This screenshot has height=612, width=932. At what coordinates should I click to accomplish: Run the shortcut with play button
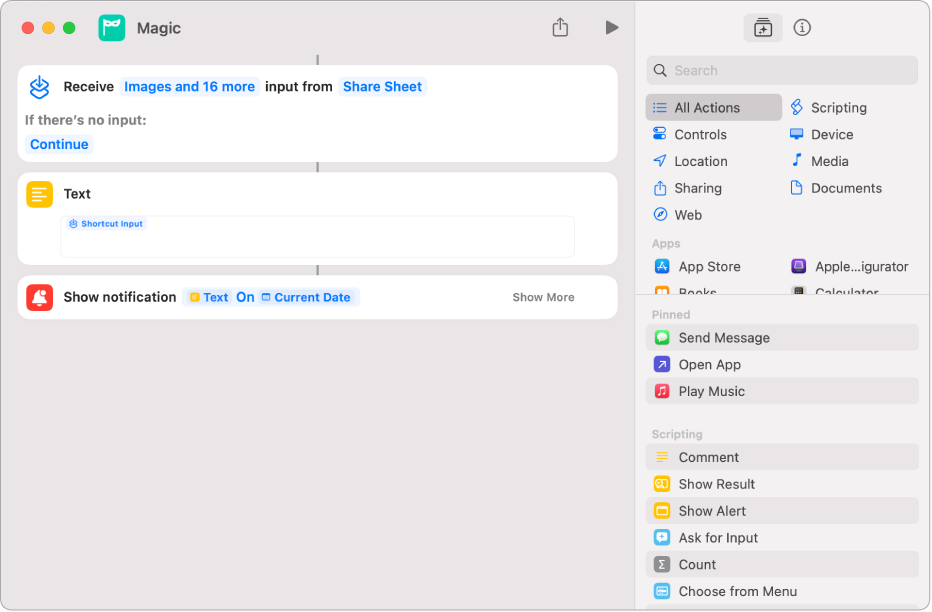point(612,27)
